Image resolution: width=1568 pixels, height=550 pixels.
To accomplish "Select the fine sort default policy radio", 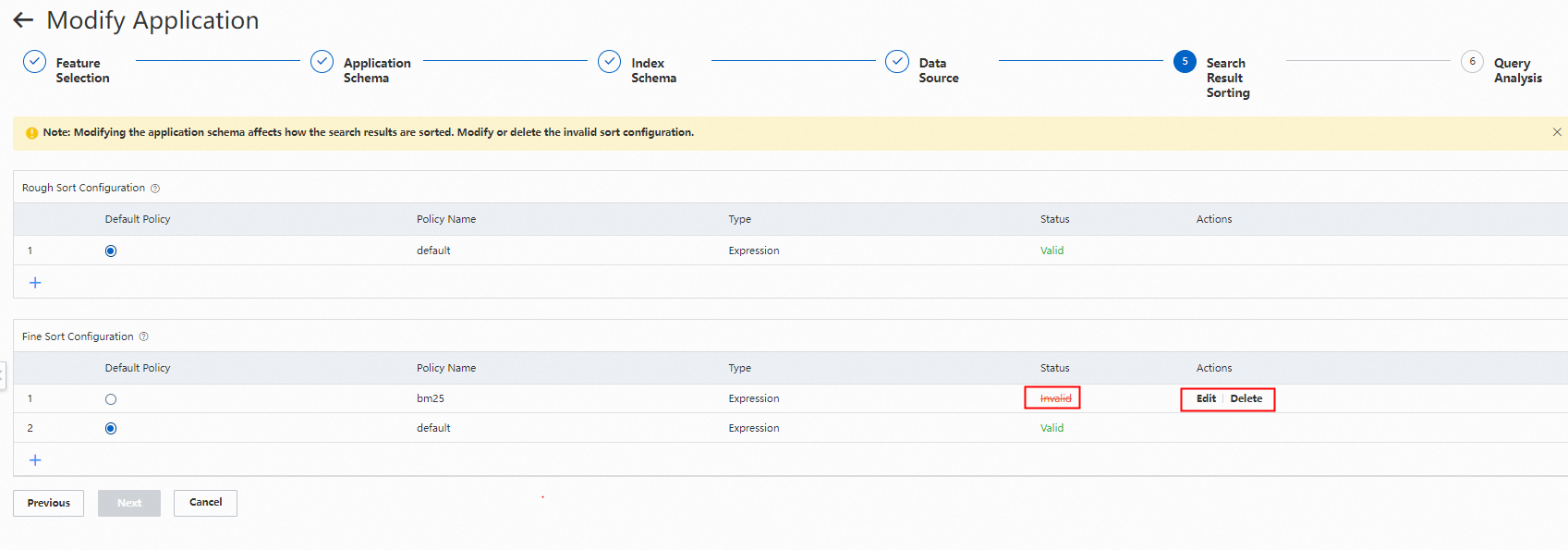I will (x=111, y=429).
